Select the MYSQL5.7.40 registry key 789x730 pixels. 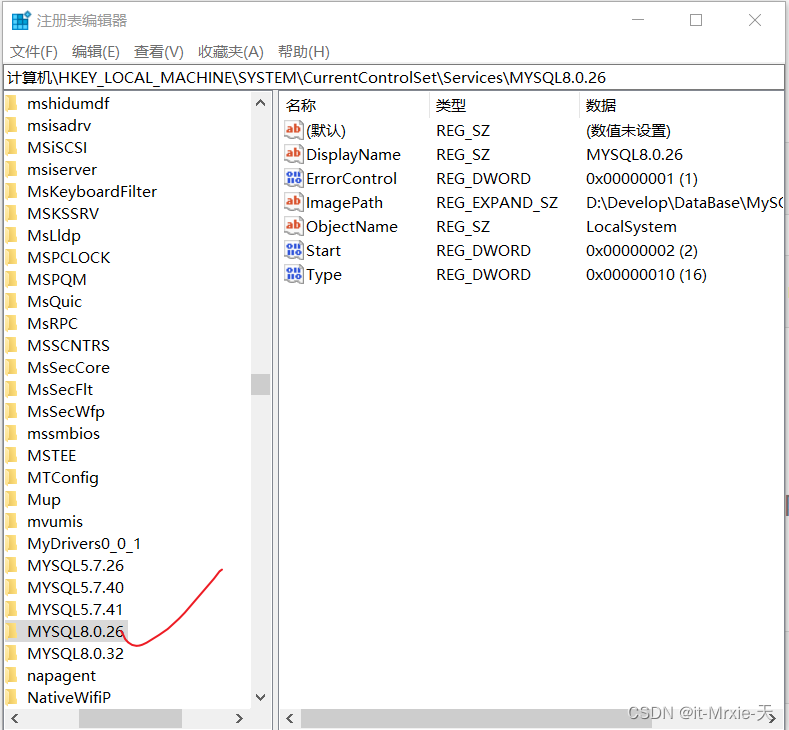[x=75, y=588]
